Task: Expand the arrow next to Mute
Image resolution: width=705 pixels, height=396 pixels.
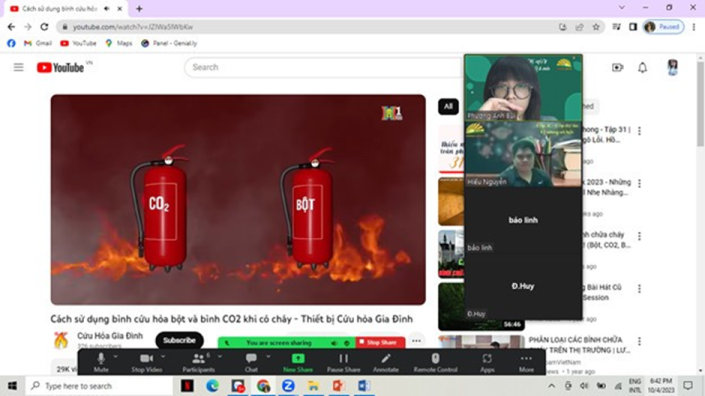Action: click(116, 356)
